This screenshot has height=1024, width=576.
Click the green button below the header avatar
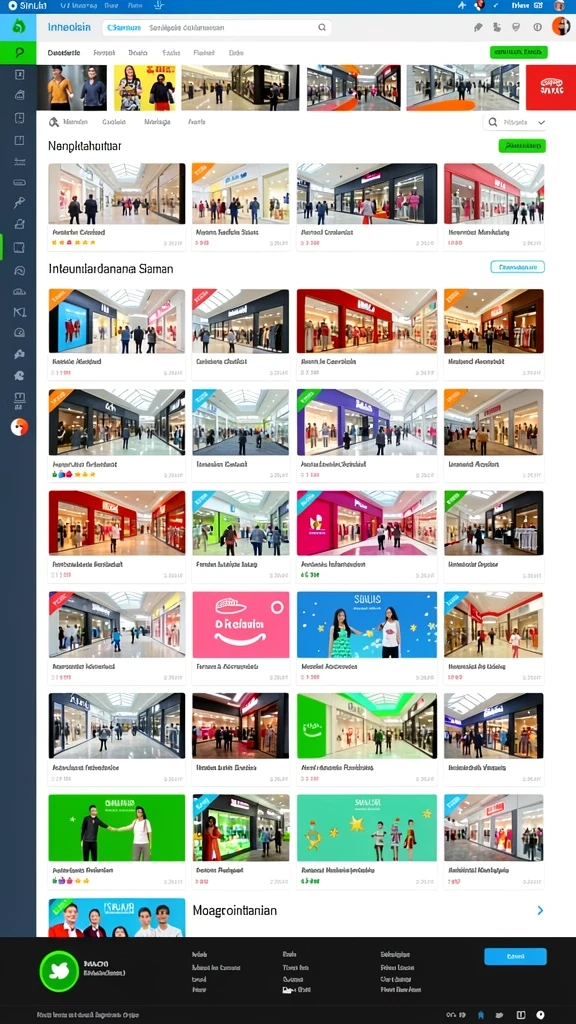pos(519,52)
